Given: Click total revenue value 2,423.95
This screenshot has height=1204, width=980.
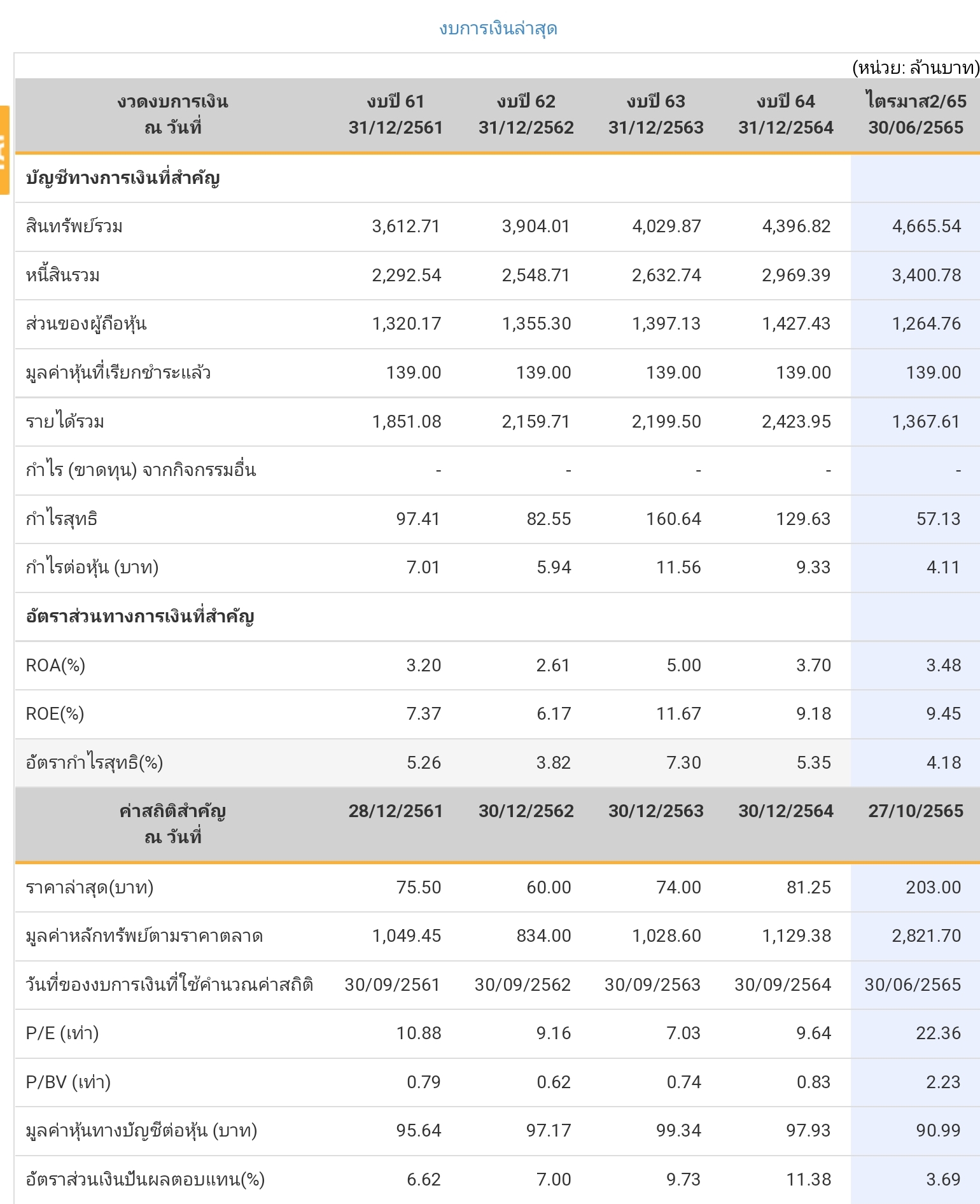Looking at the screenshot, I should coord(796,422).
